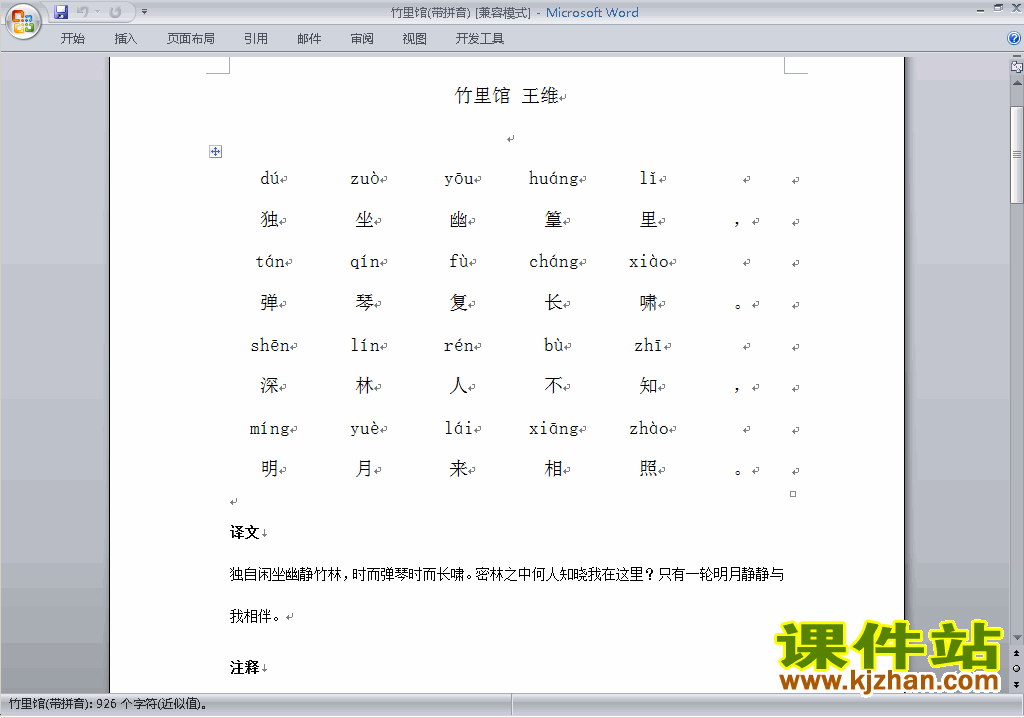Click character cell 坐
Image resolution: width=1024 pixels, height=718 pixels.
click(364, 220)
